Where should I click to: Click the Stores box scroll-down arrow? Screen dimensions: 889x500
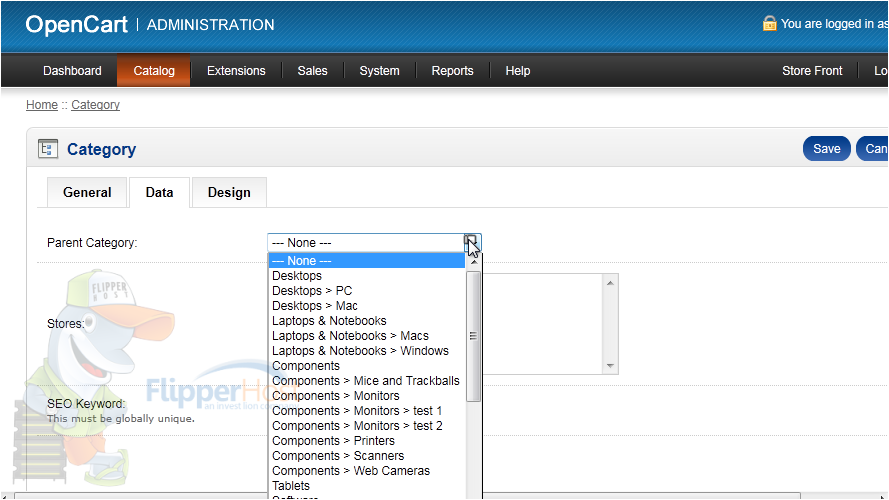click(x=610, y=366)
